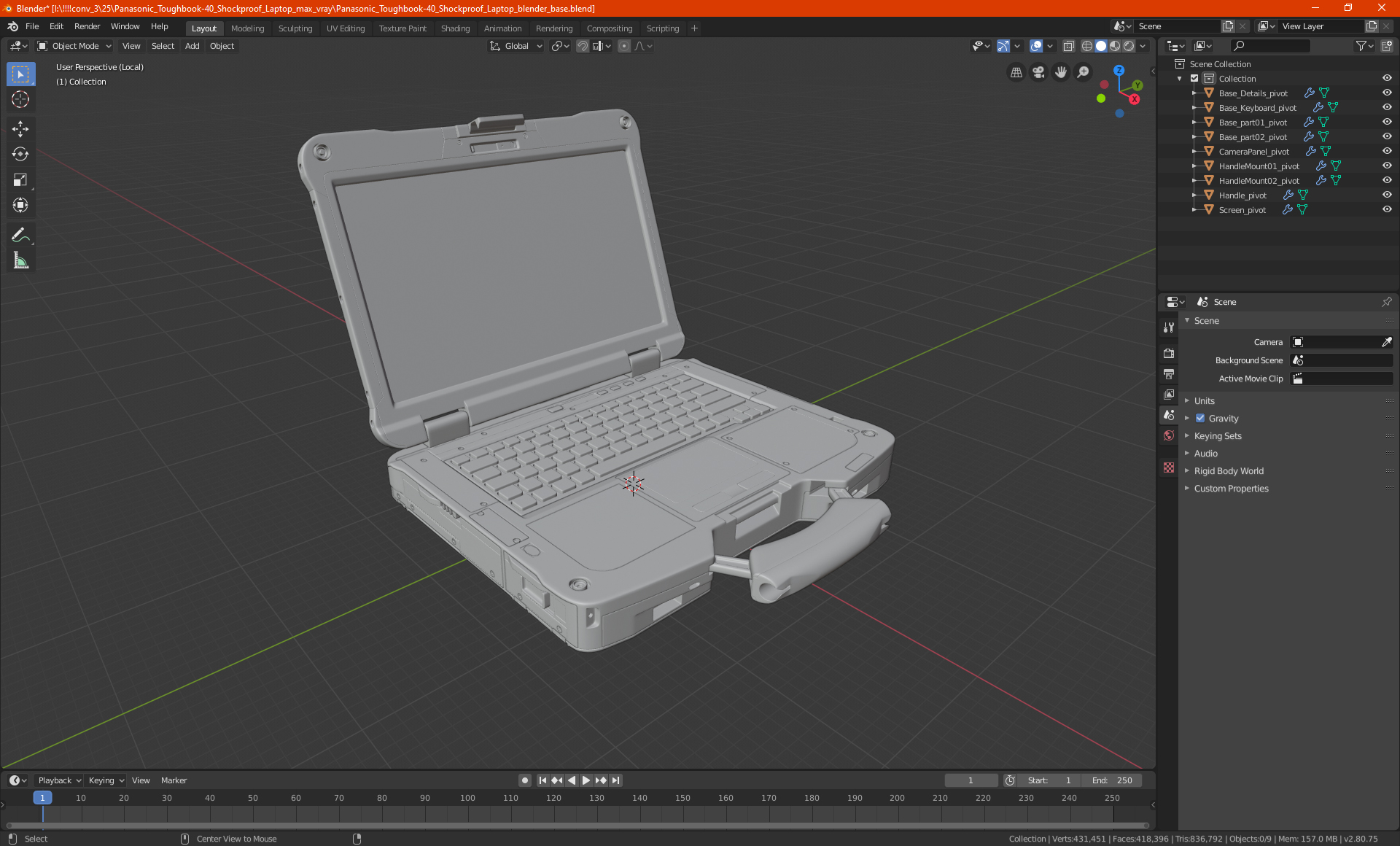Select the Transform tool
1400x846 pixels.
point(20,205)
